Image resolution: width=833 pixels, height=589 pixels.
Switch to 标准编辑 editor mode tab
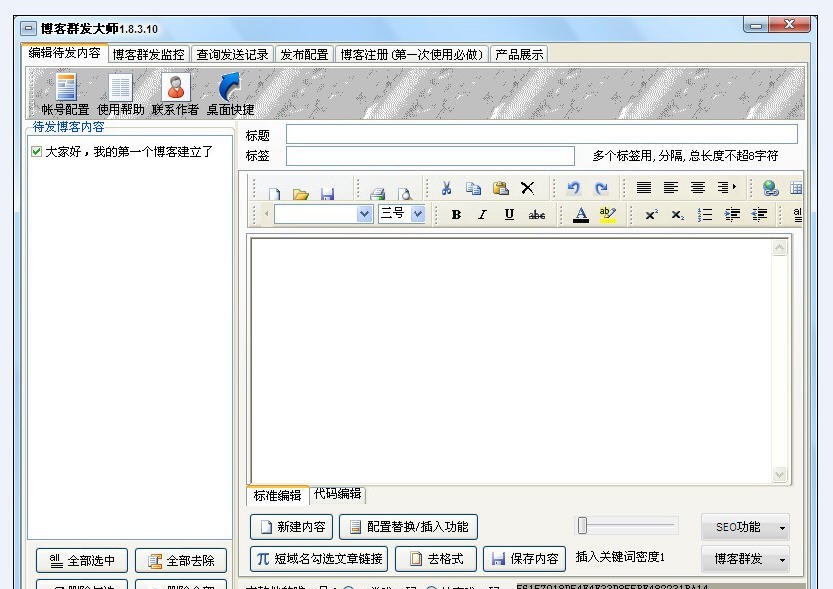(x=277, y=496)
